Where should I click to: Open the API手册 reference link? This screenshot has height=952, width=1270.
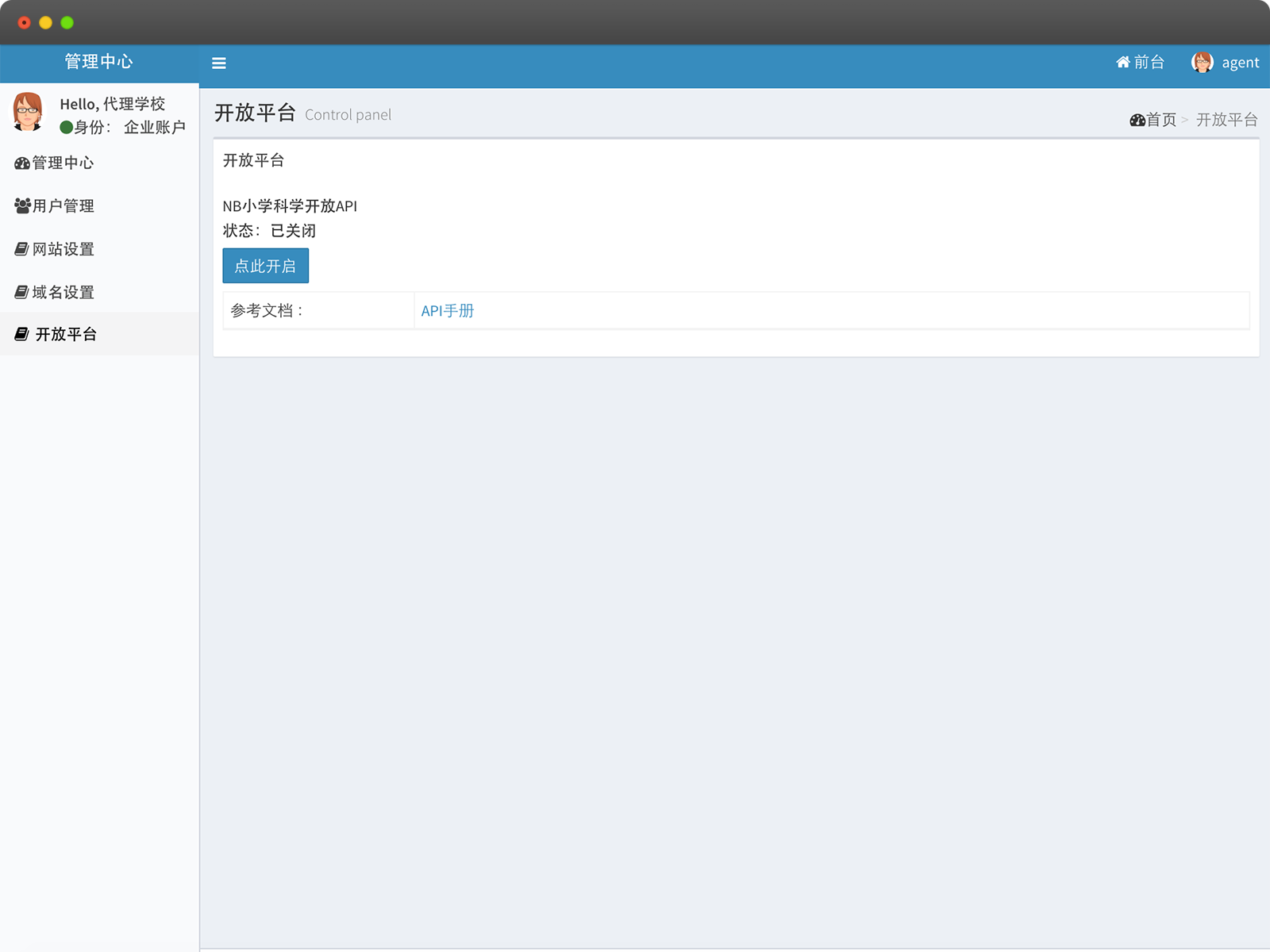click(x=447, y=311)
